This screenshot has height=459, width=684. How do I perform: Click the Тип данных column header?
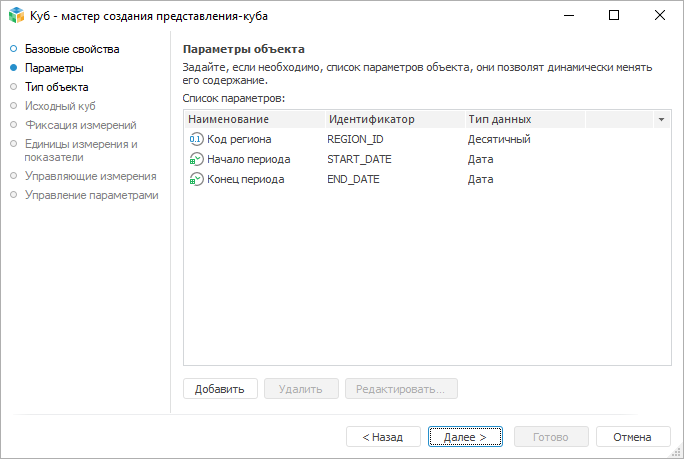pos(500,119)
